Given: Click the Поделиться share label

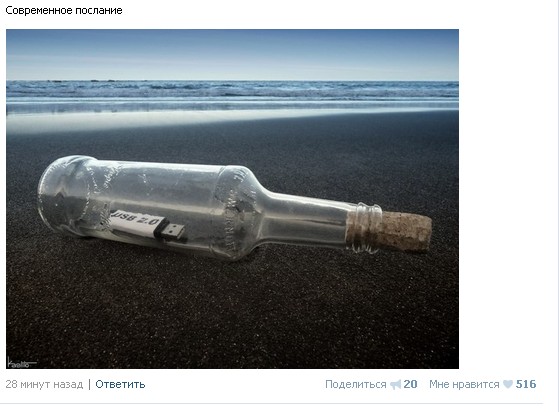Looking at the screenshot, I should [x=355, y=384].
